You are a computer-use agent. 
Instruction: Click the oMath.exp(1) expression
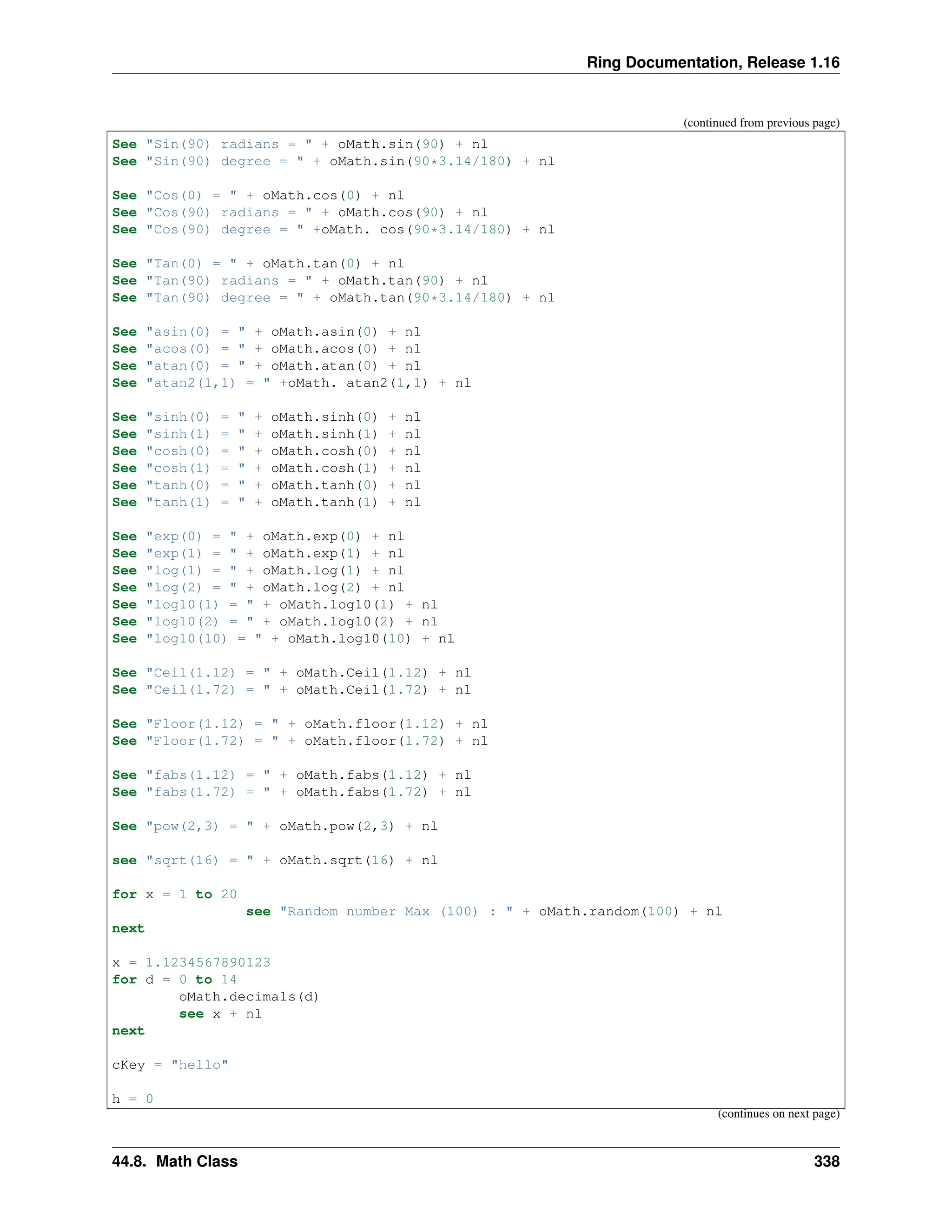pyautogui.click(x=311, y=554)
